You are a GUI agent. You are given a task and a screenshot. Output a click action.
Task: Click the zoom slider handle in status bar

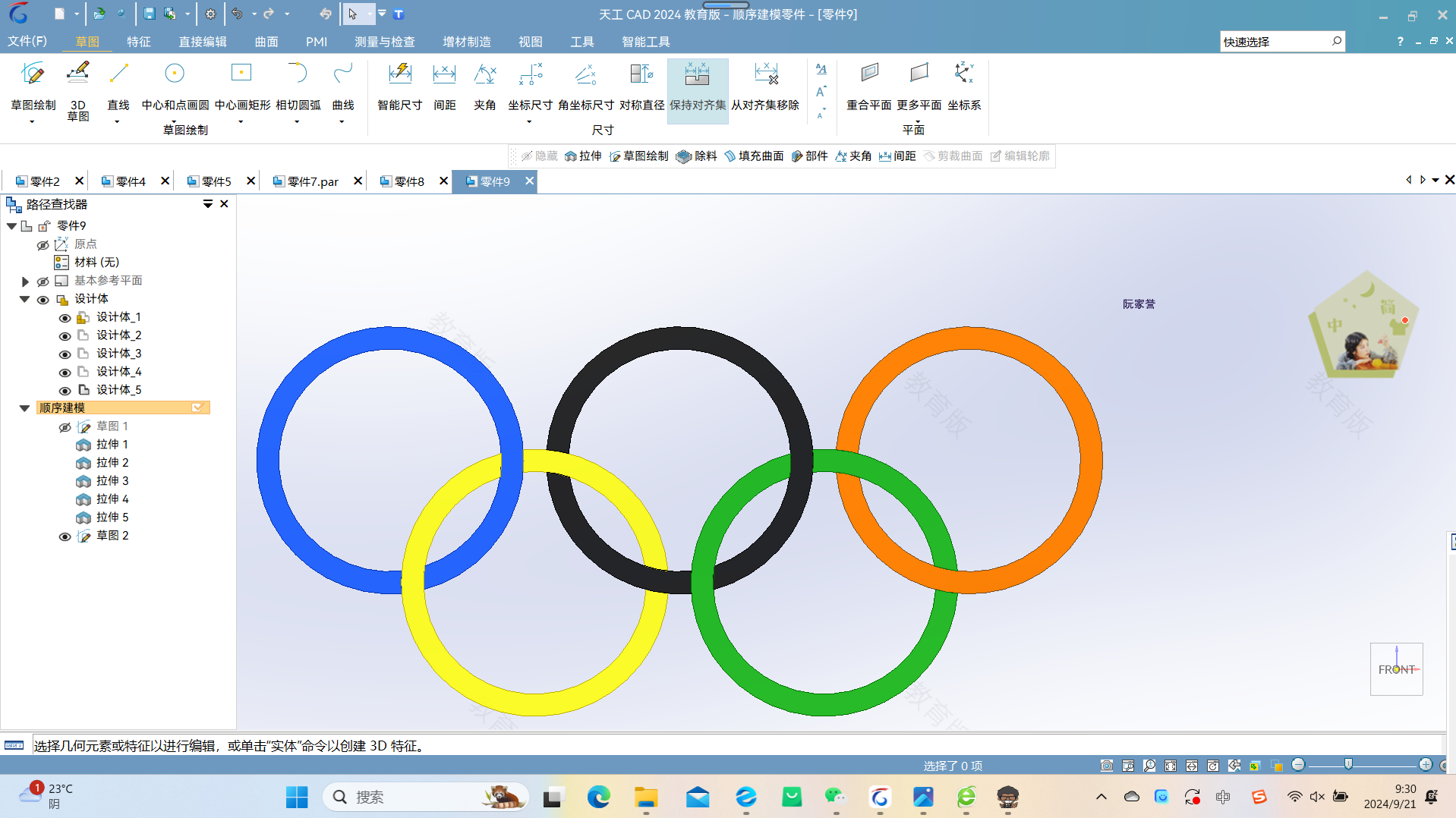coord(1348,764)
